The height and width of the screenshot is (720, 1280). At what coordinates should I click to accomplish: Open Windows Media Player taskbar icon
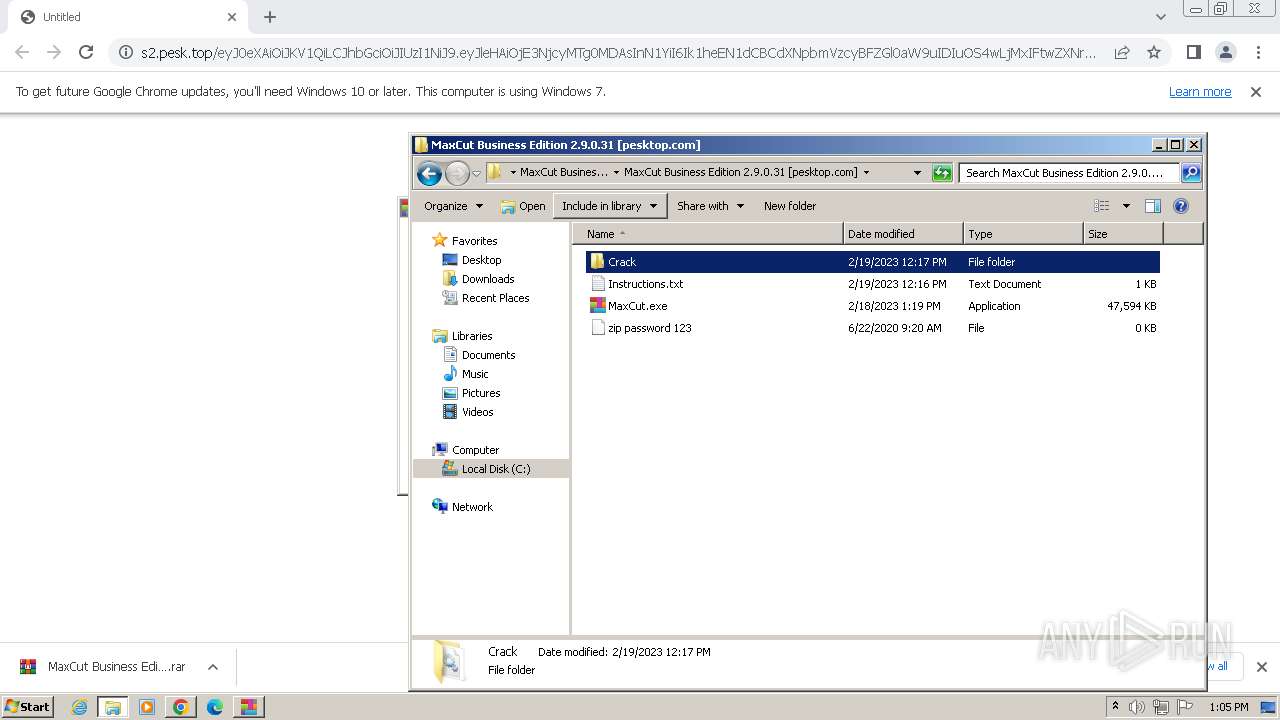147,707
